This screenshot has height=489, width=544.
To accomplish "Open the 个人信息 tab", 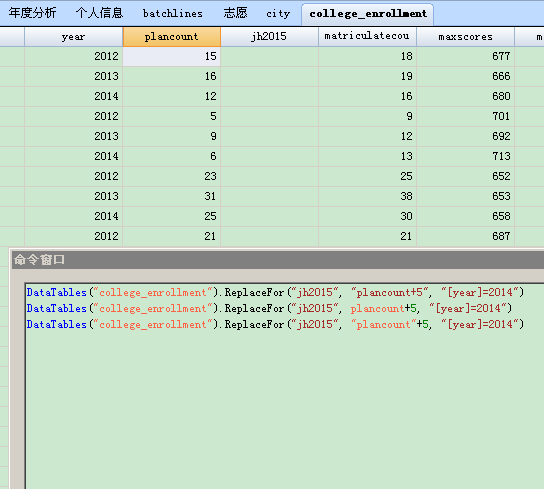I will coord(100,13).
